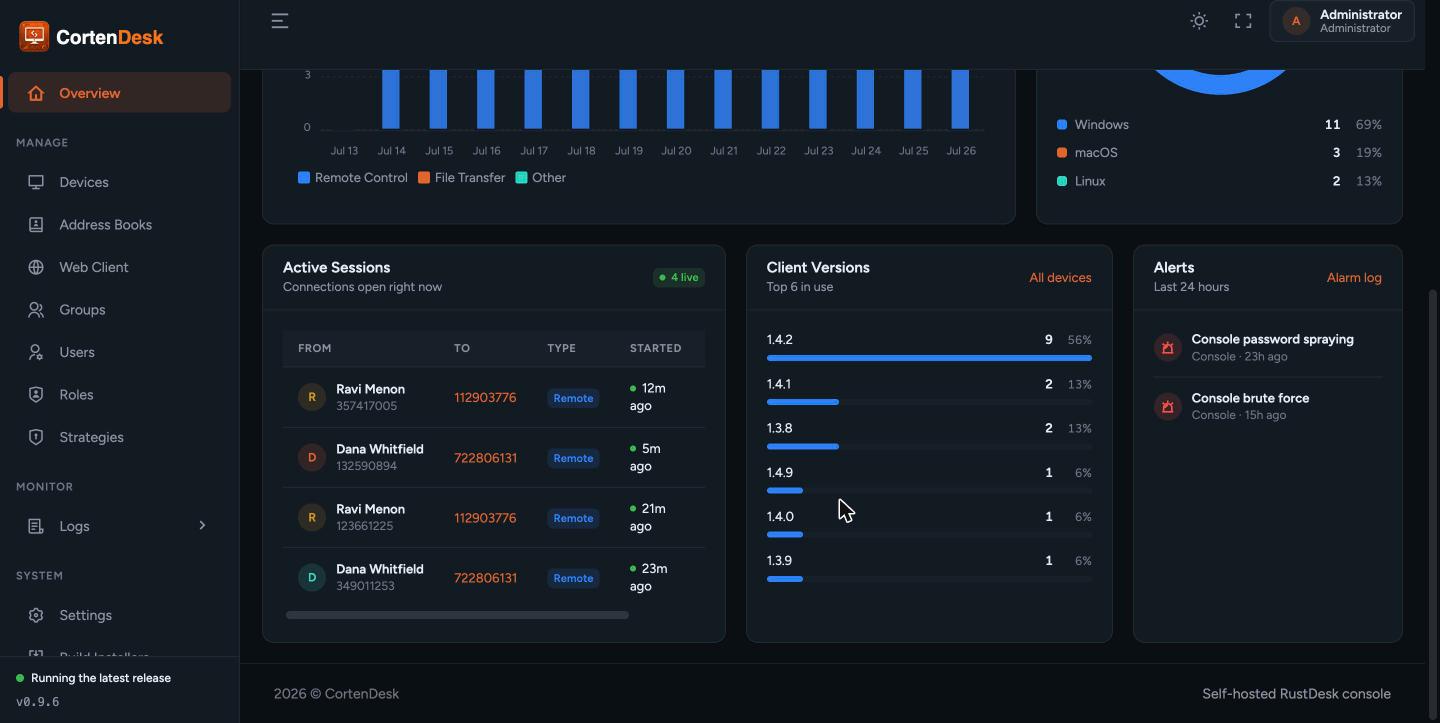Click the Administrator avatar icon
1440x723 pixels.
(x=1296, y=21)
